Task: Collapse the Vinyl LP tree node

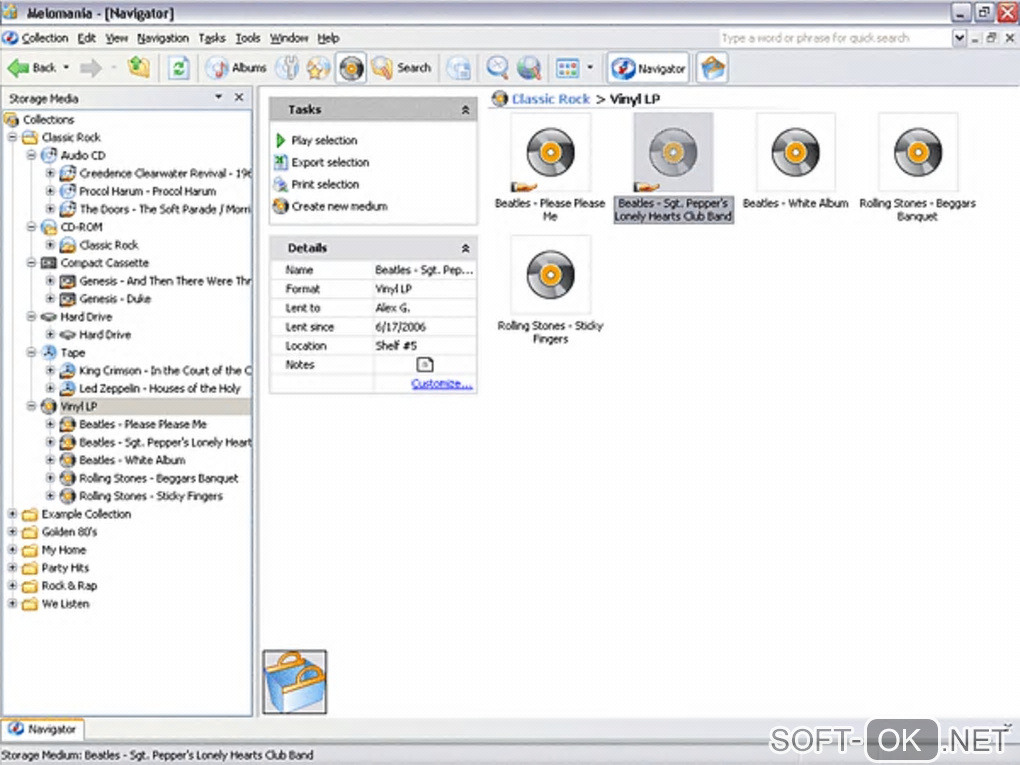Action: pos(32,407)
